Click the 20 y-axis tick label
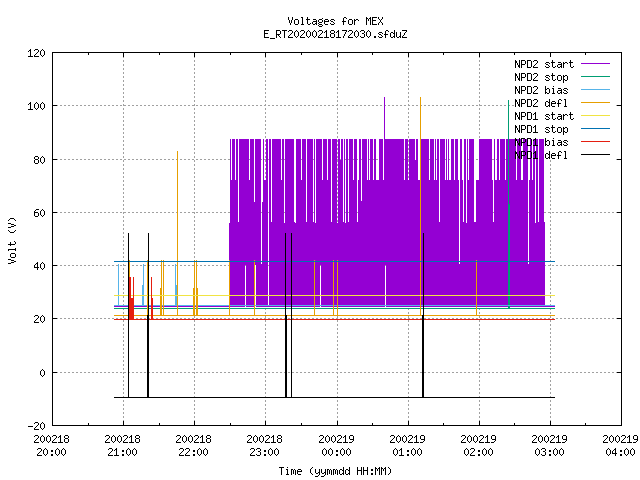 [39, 320]
